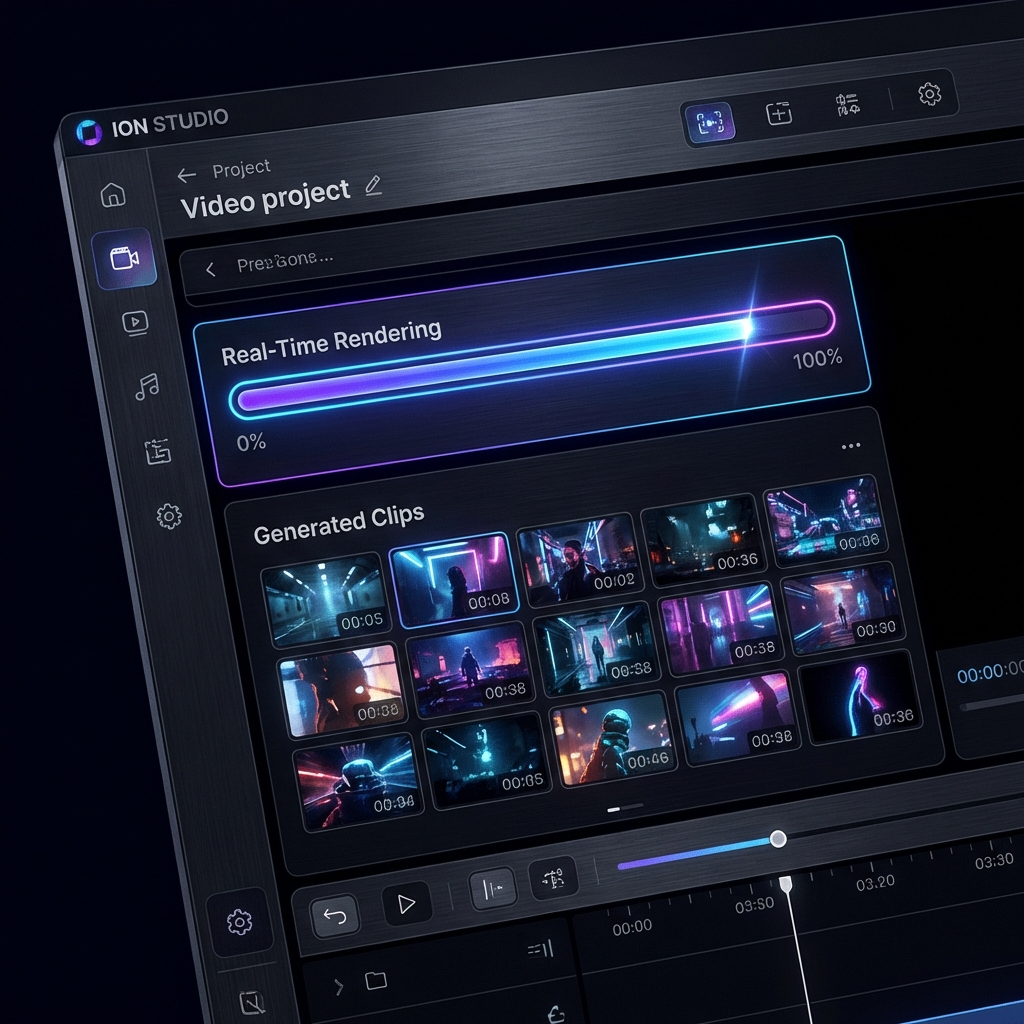Toggle the split clip tool in timeline
The image size is (1024, 1024).
click(x=492, y=888)
